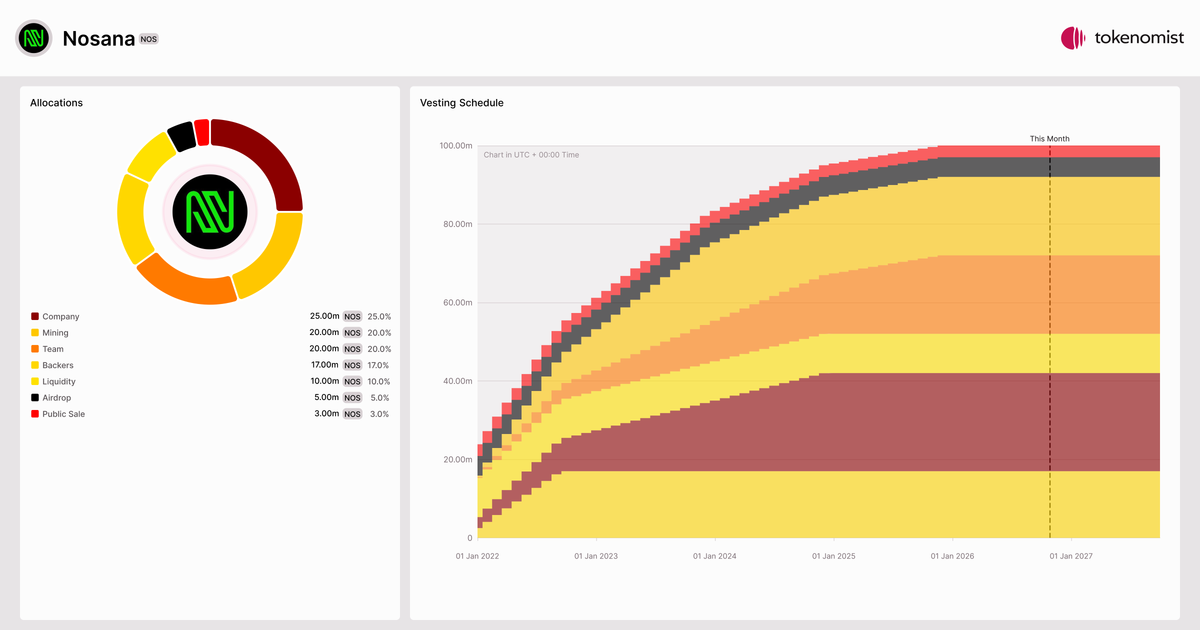Click the 17.00m Backers amount

(x=325, y=365)
